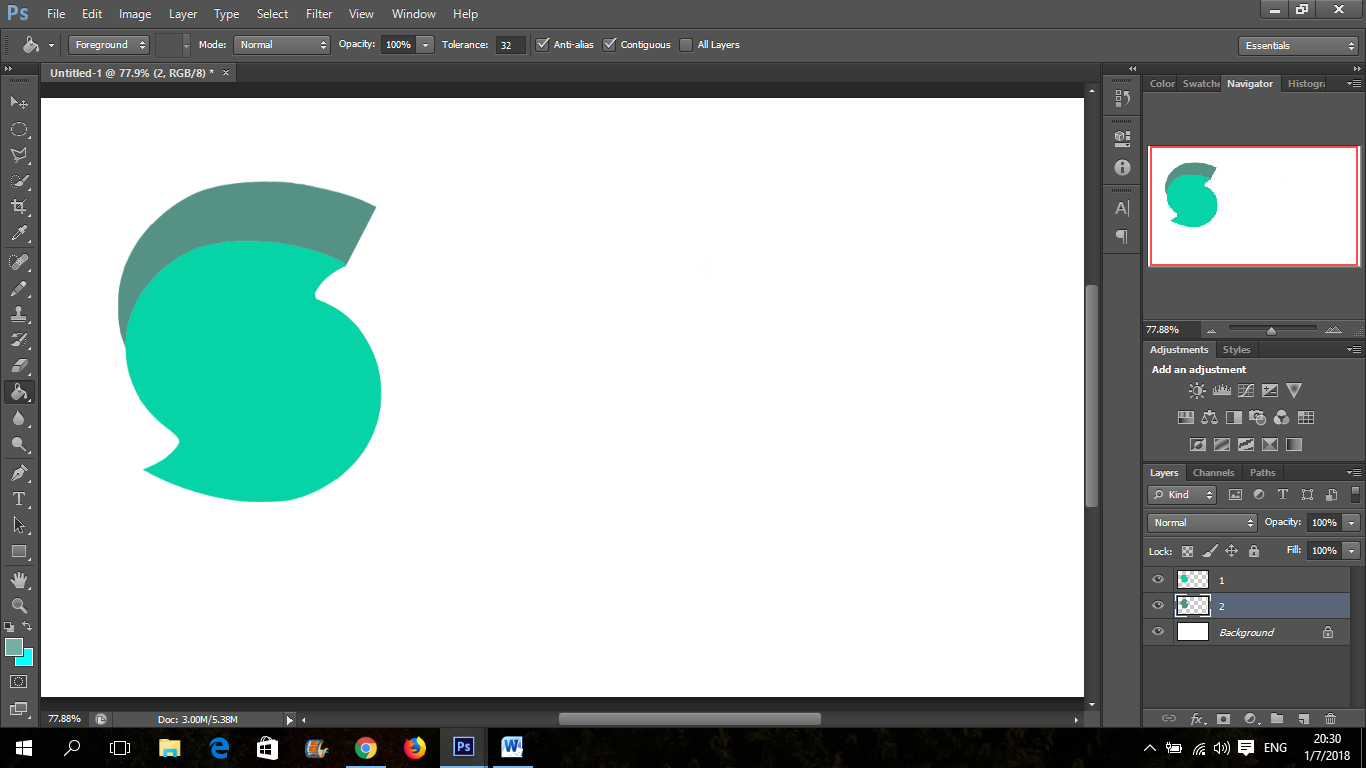Swap foreground and background colors
1366x768 pixels.
click(x=28, y=627)
